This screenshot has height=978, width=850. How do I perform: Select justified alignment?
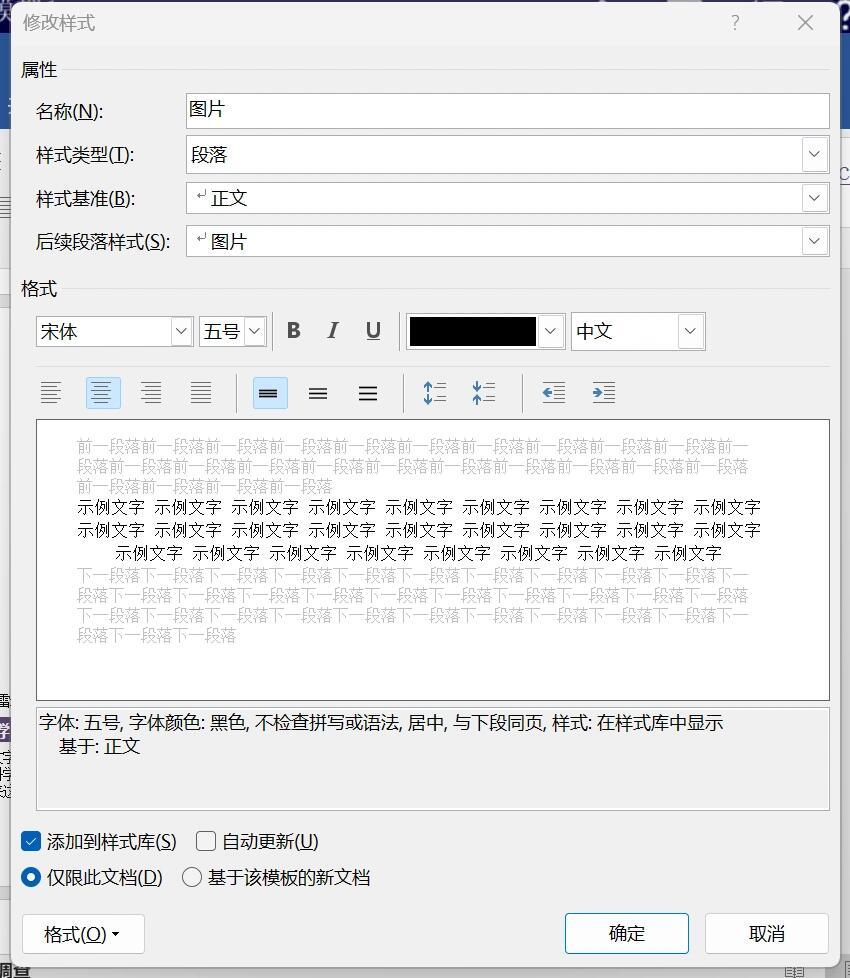[x=200, y=392]
